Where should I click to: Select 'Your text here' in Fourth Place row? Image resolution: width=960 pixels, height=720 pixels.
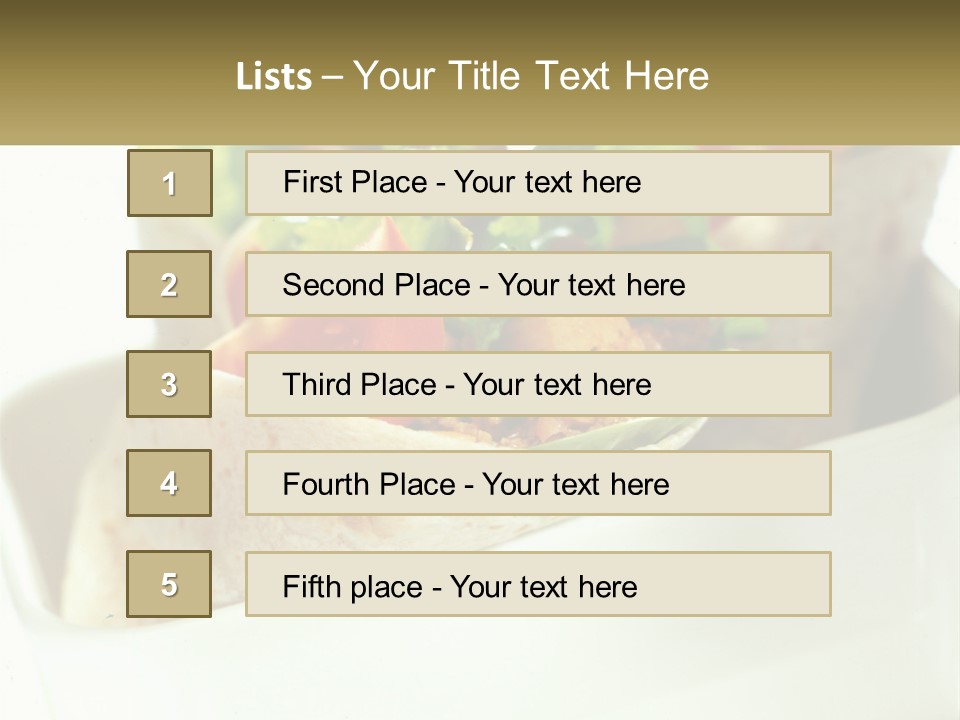pyautogui.click(x=576, y=484)
